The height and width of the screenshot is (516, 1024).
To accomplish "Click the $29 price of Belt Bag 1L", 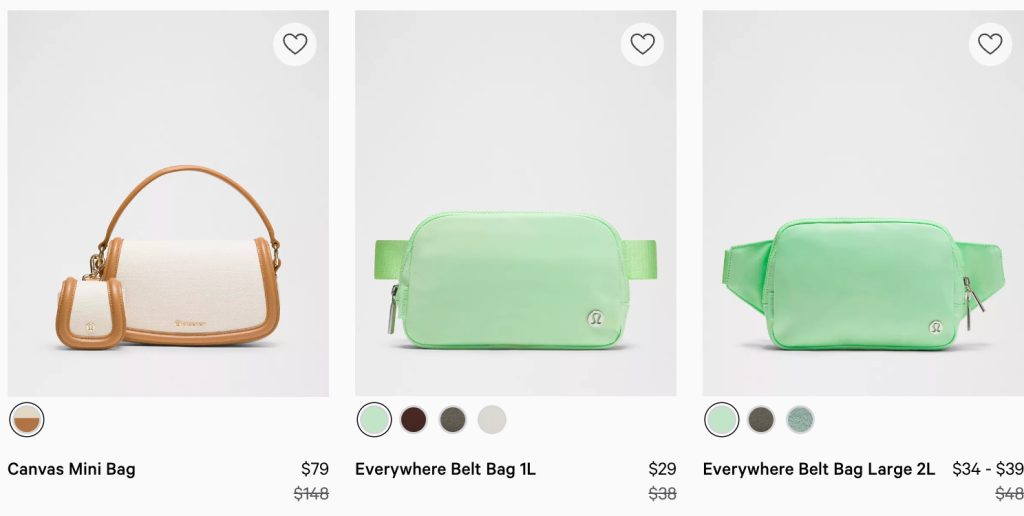I will pyautogui.click(x=662, y=469).
